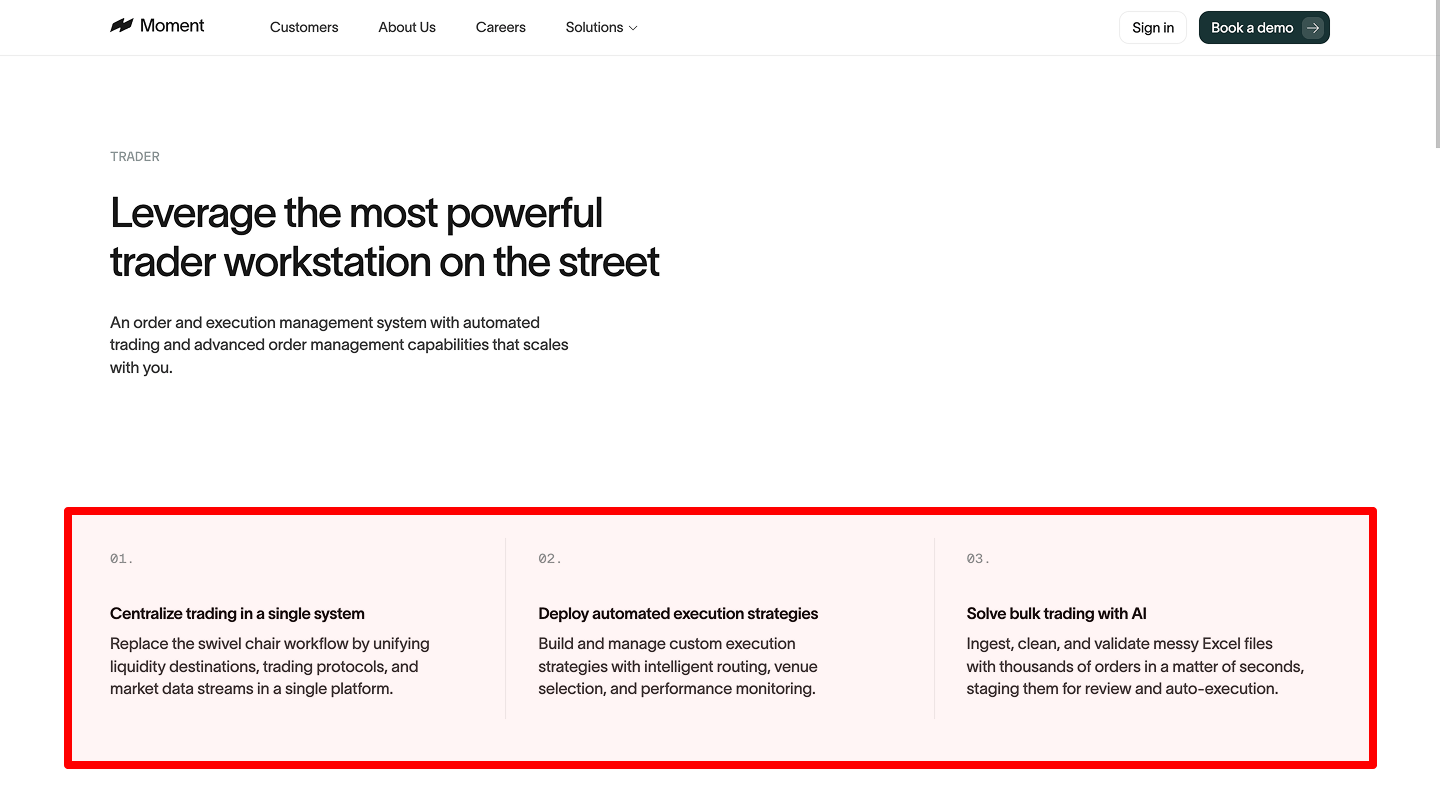Open the Solutions dropdown in the navigation

click(x=600, y=27)
